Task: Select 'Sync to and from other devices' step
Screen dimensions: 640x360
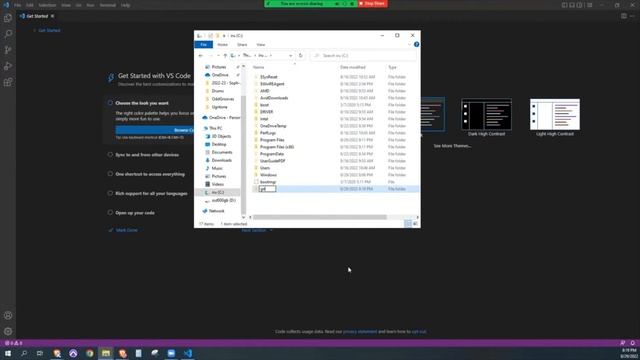Action: click(147, 155)
